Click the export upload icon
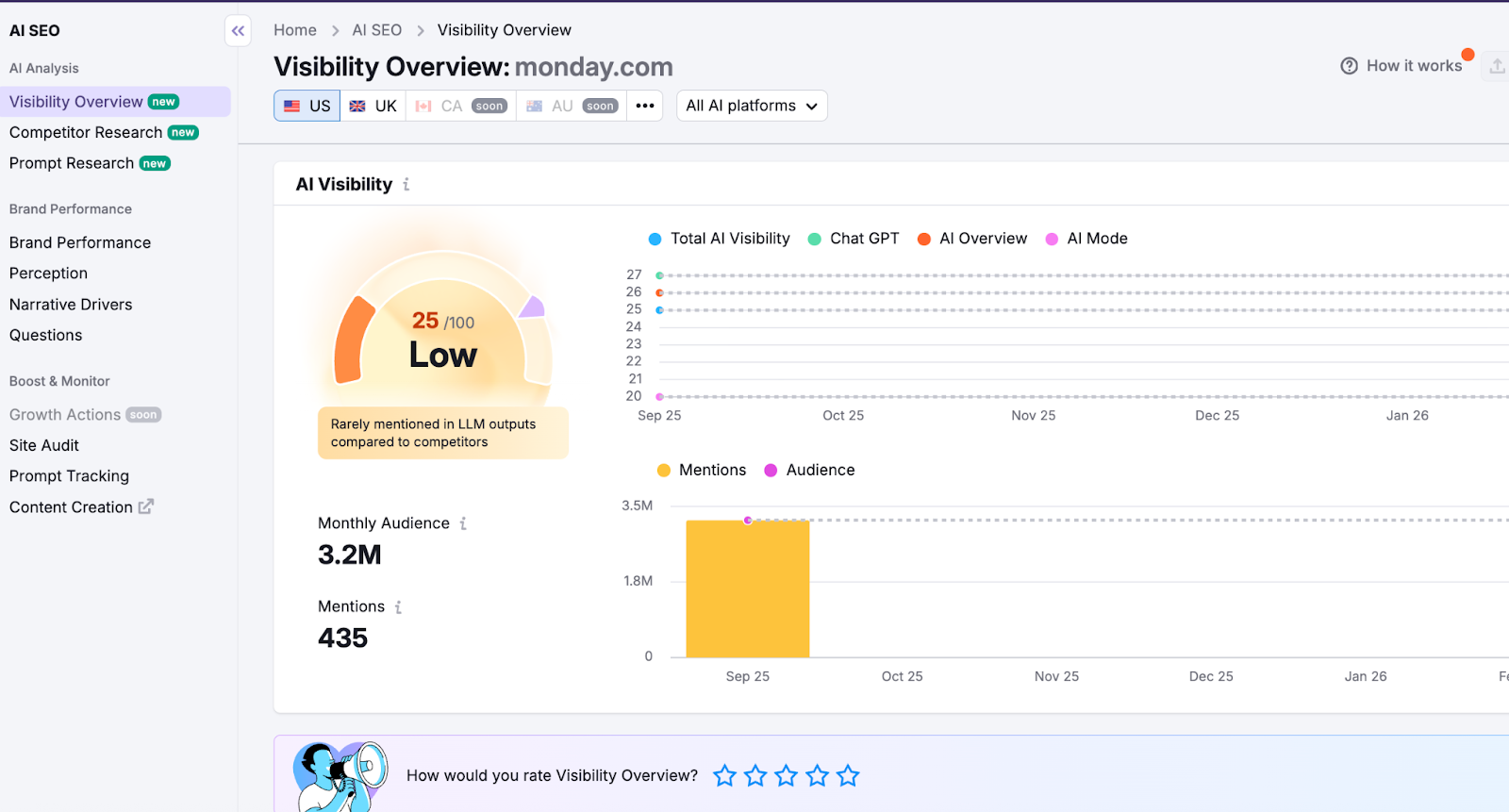Viewport: 1509px width, 812px height. 1497,66
